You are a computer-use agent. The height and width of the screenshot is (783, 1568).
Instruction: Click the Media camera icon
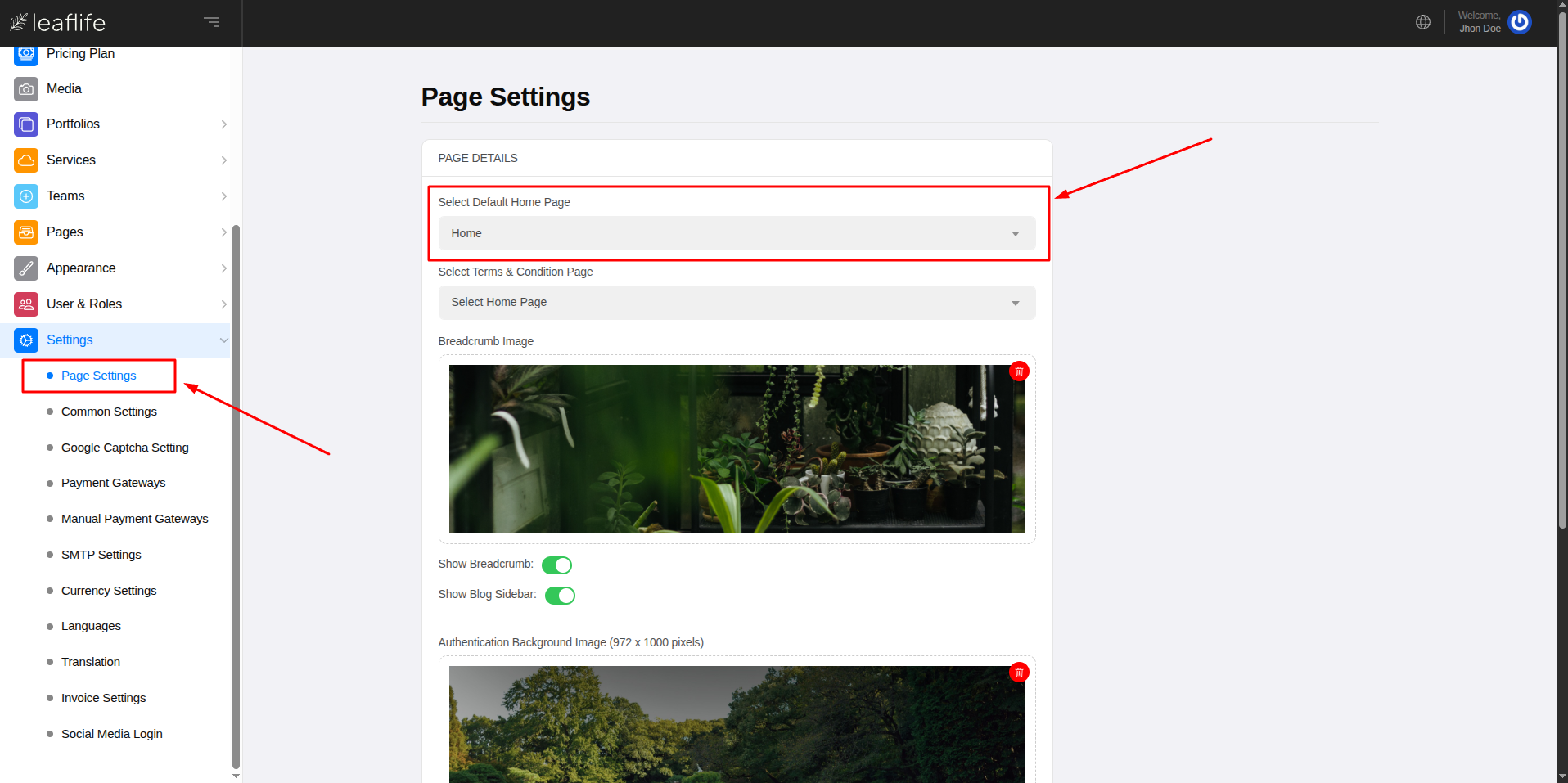[x=26, y=88]
